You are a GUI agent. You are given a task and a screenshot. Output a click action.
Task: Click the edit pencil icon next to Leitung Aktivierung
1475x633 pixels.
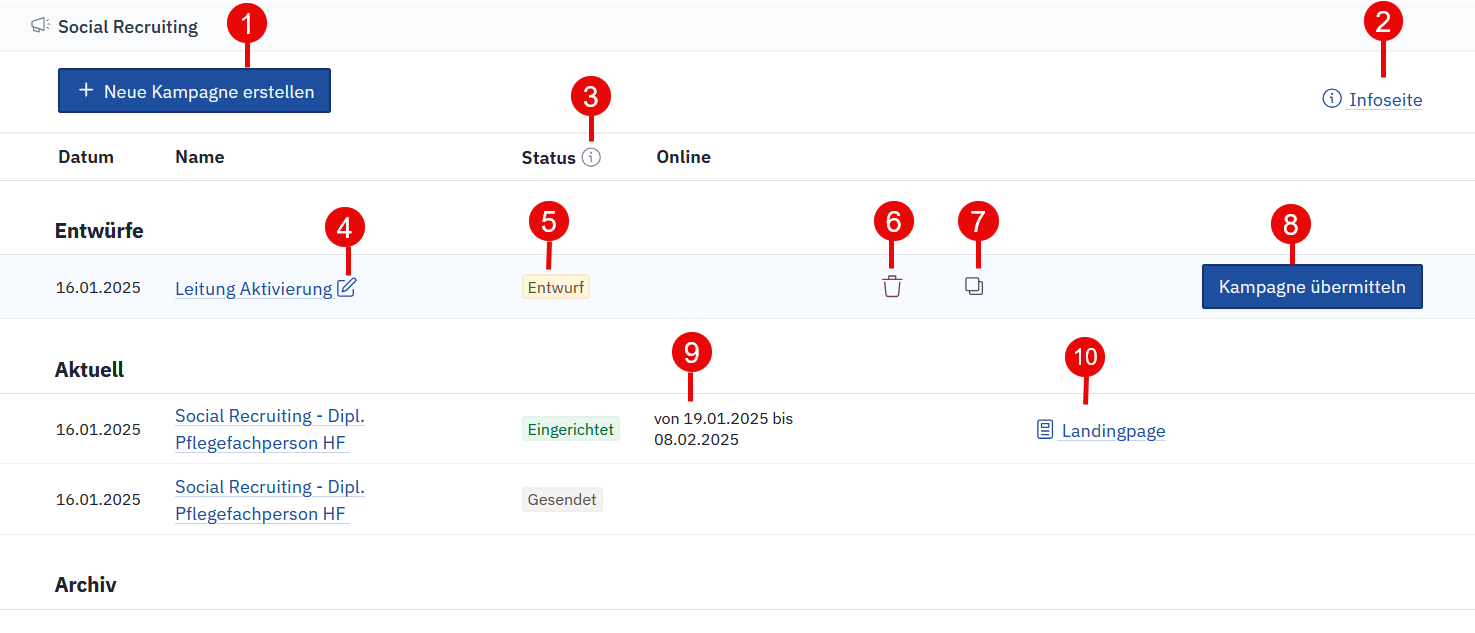click(346, 288)
